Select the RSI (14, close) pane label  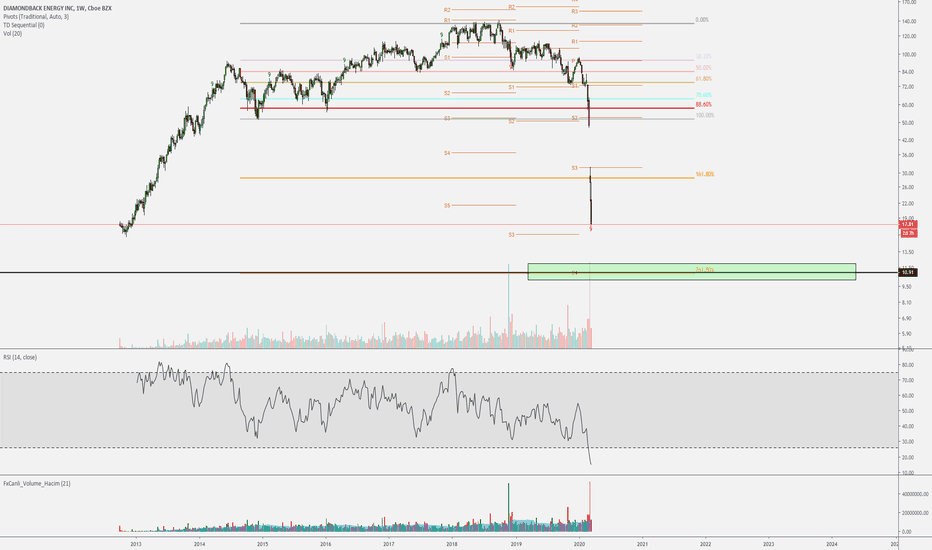pos(20,357)
